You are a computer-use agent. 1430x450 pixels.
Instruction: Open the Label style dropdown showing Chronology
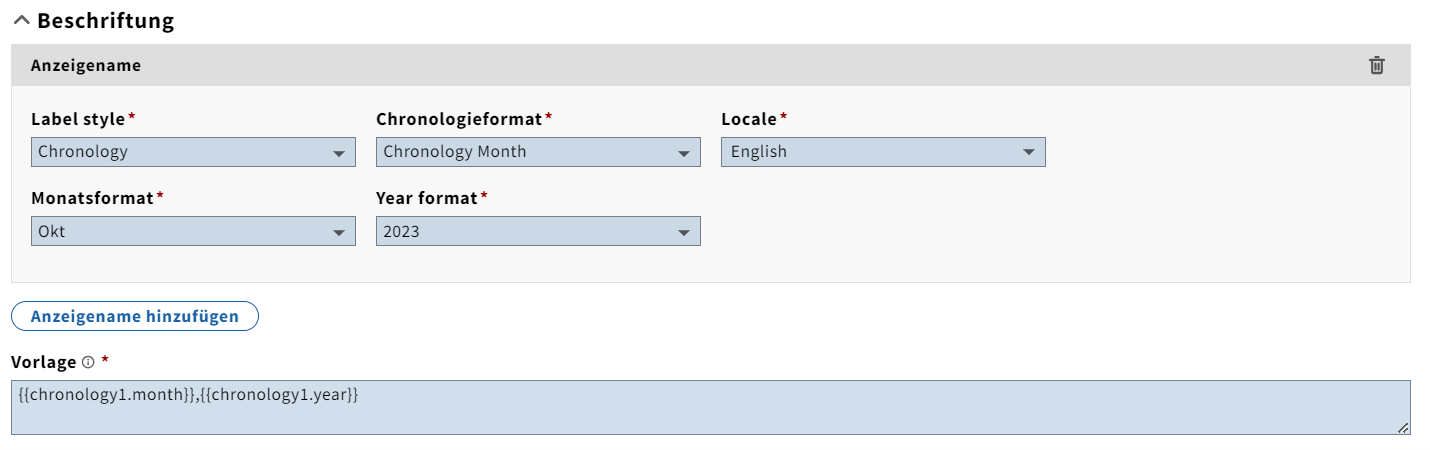click(x=193, y=152)
